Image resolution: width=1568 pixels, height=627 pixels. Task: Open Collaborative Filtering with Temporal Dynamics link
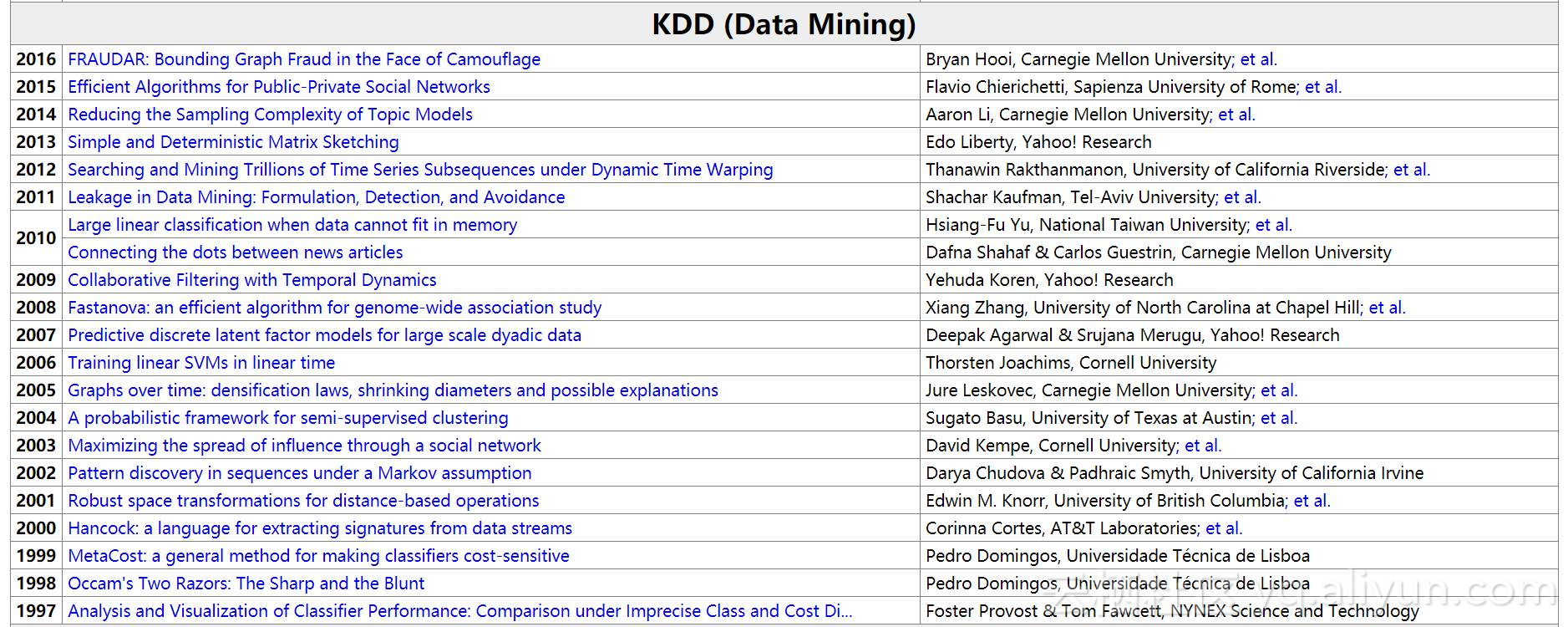click(x=252, y=280)
